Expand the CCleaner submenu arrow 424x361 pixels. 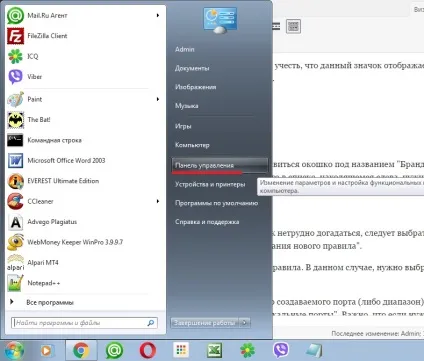158,201
